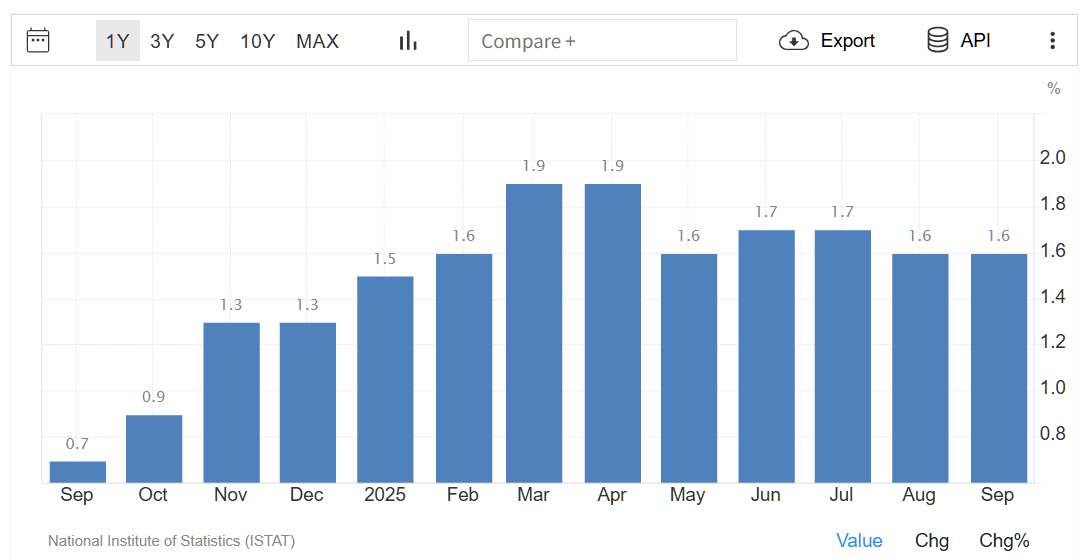Switch to Chg% display mode
Screen dimensions: 1089x560
click(x=1004, y=541)
